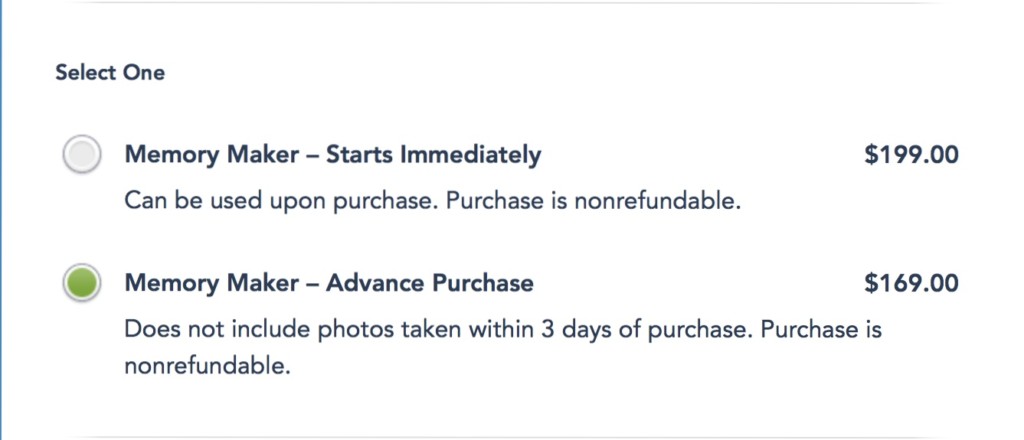The height and width of the screenshot is (440, 1024).
Task: Click the "Memory Maker – Advance Purchase" label
Action: pyautogui.click(x=328, y=284)
